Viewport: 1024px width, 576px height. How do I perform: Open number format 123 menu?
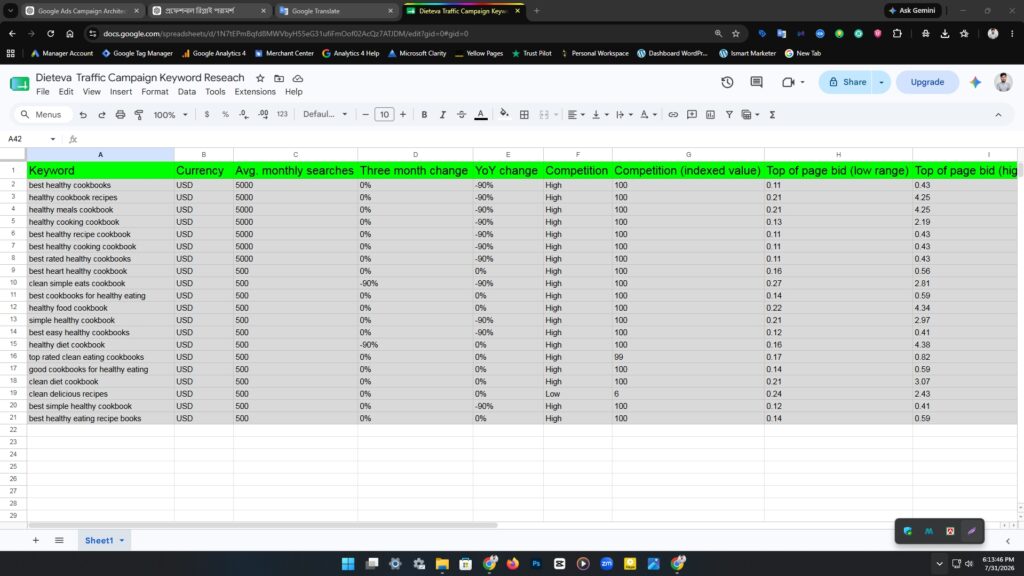tap(282, 114)
